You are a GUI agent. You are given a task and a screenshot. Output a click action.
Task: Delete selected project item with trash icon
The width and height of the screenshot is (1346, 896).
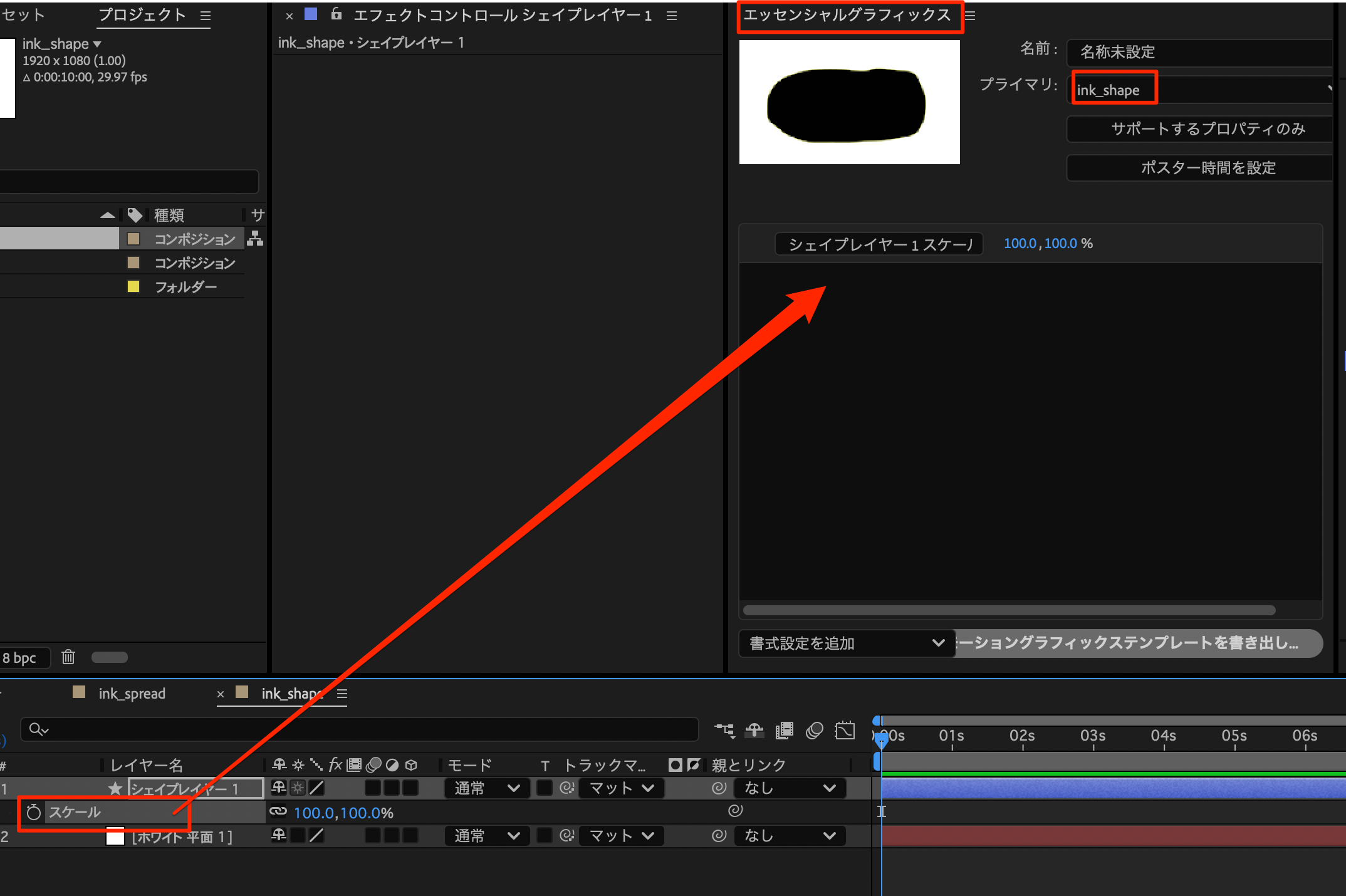[68, 657]
